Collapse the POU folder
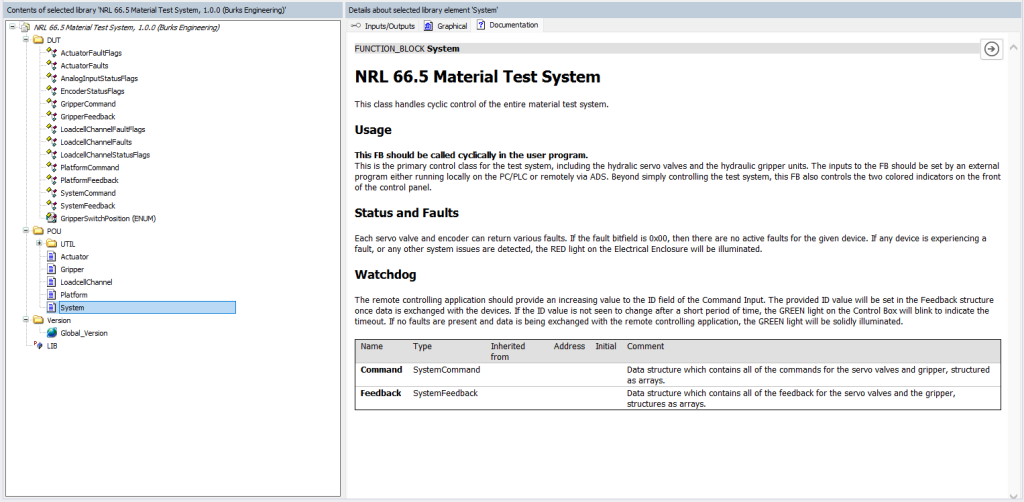 pyautogui.click(x=26, y=231)
